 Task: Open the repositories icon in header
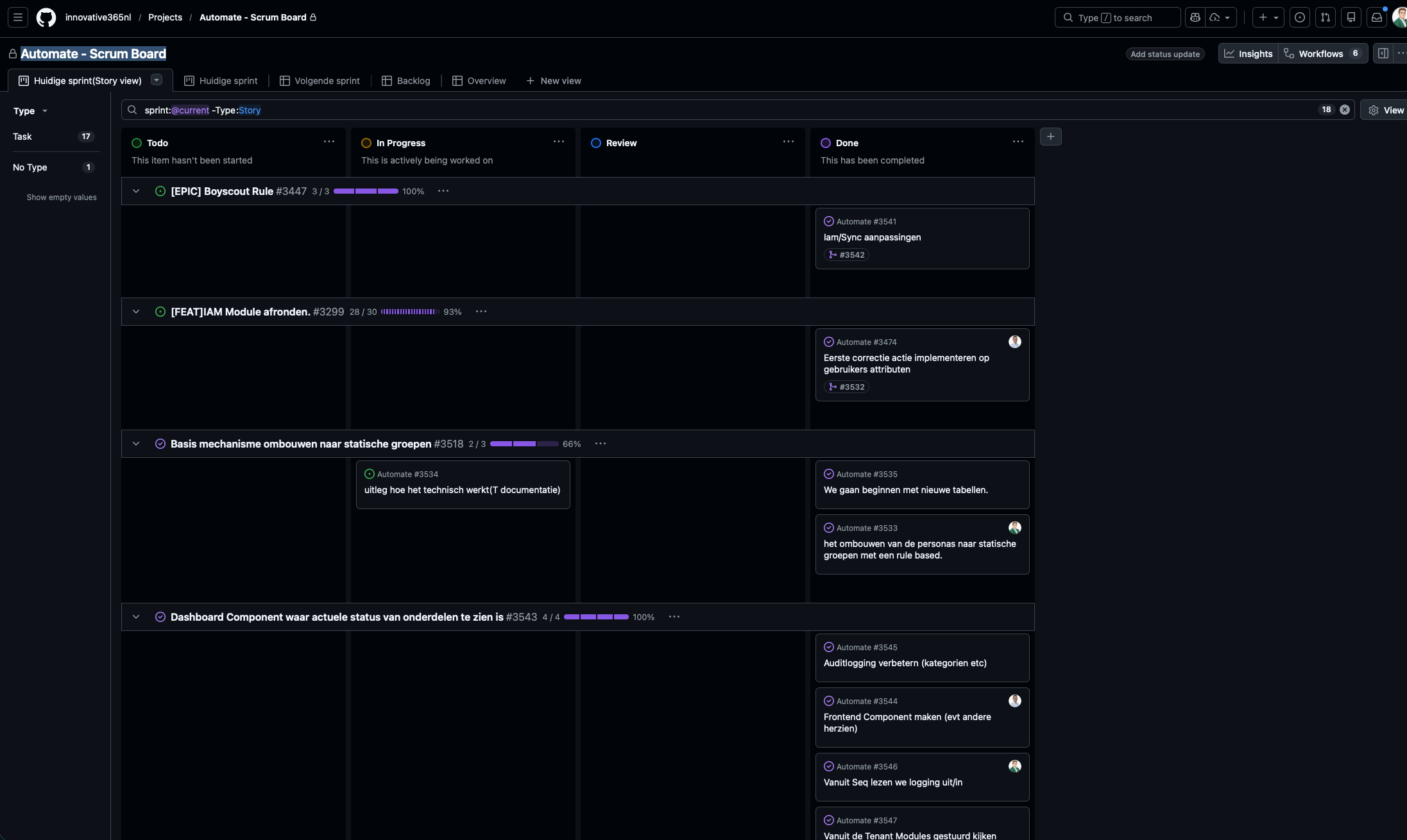(1351, 17)
